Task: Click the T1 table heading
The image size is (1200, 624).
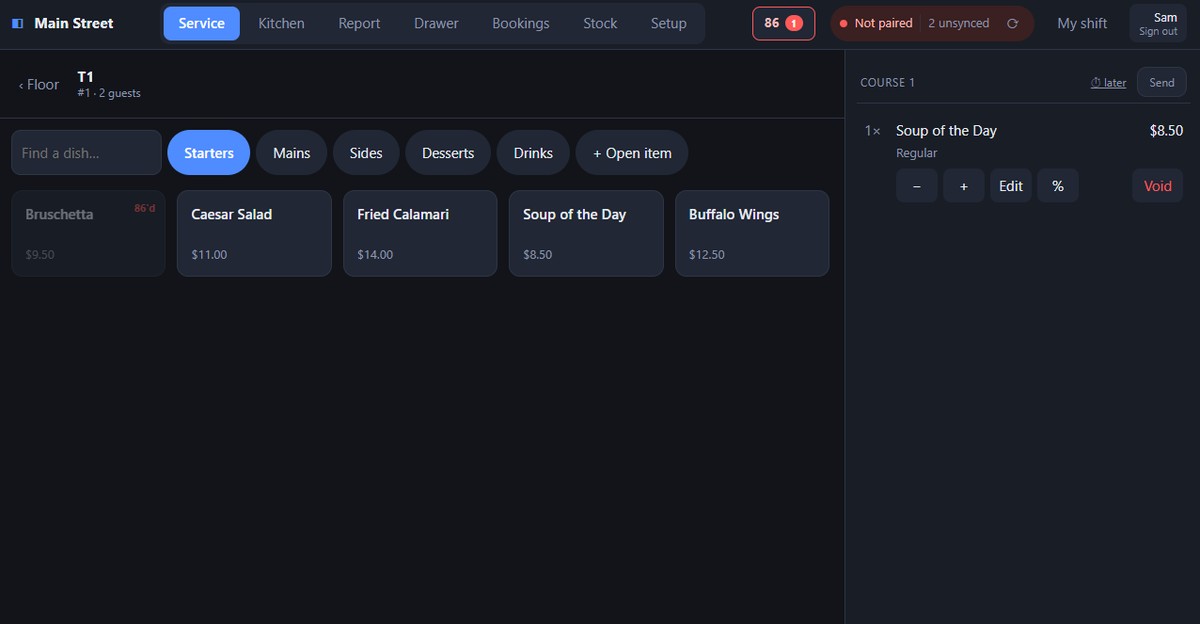Action: coord(85,77)
